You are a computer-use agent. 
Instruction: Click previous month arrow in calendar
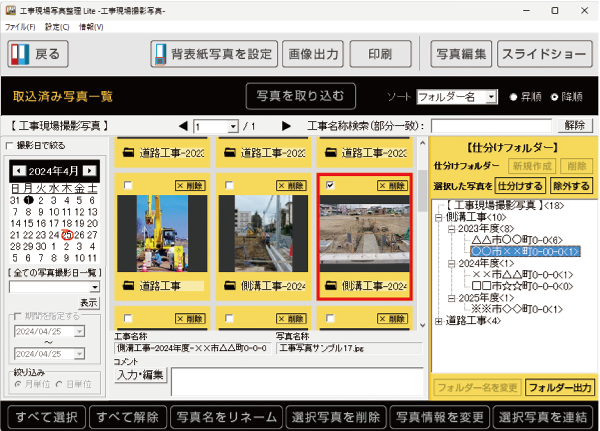(x=19, y=171)
